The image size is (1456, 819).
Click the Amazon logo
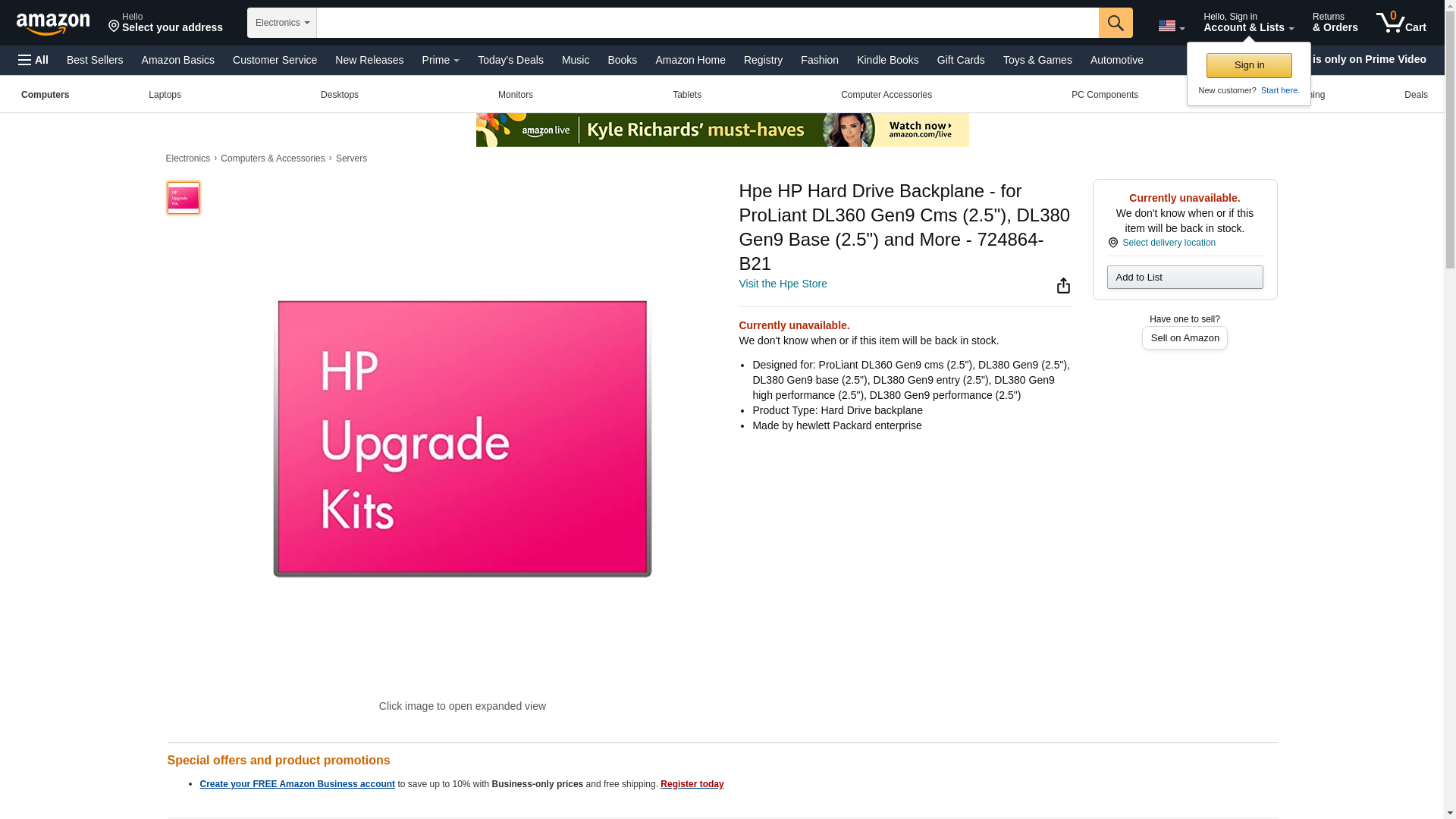point(53,24)
